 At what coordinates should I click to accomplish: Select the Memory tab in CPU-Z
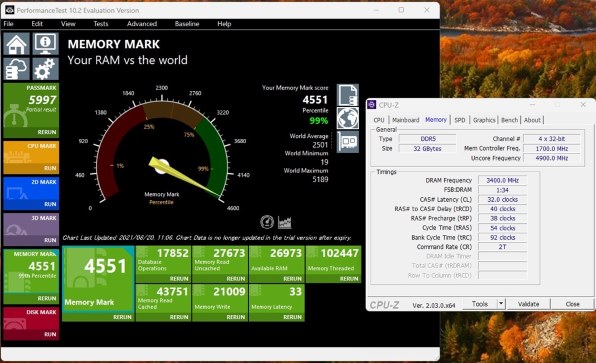pyautogui.click(x=436, y=119)
